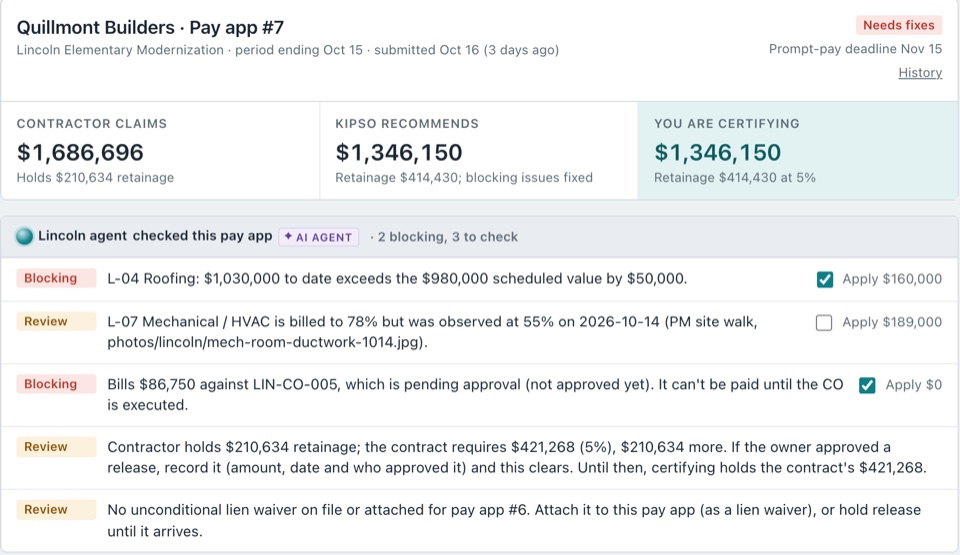Click the Blocking tag on LIN-CO-005 row
This screenshot has height=555, width=960.
pos(56,384)
